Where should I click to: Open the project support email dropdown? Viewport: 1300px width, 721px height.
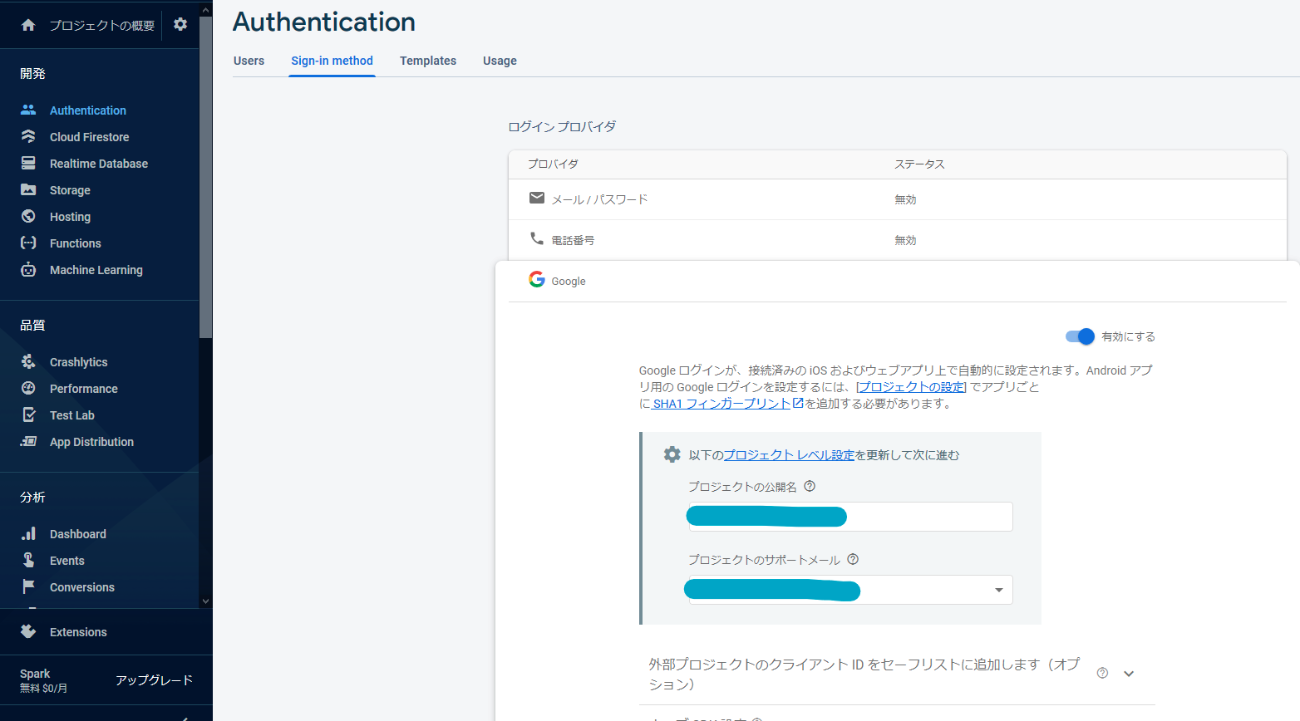click(x=850, y=590)
